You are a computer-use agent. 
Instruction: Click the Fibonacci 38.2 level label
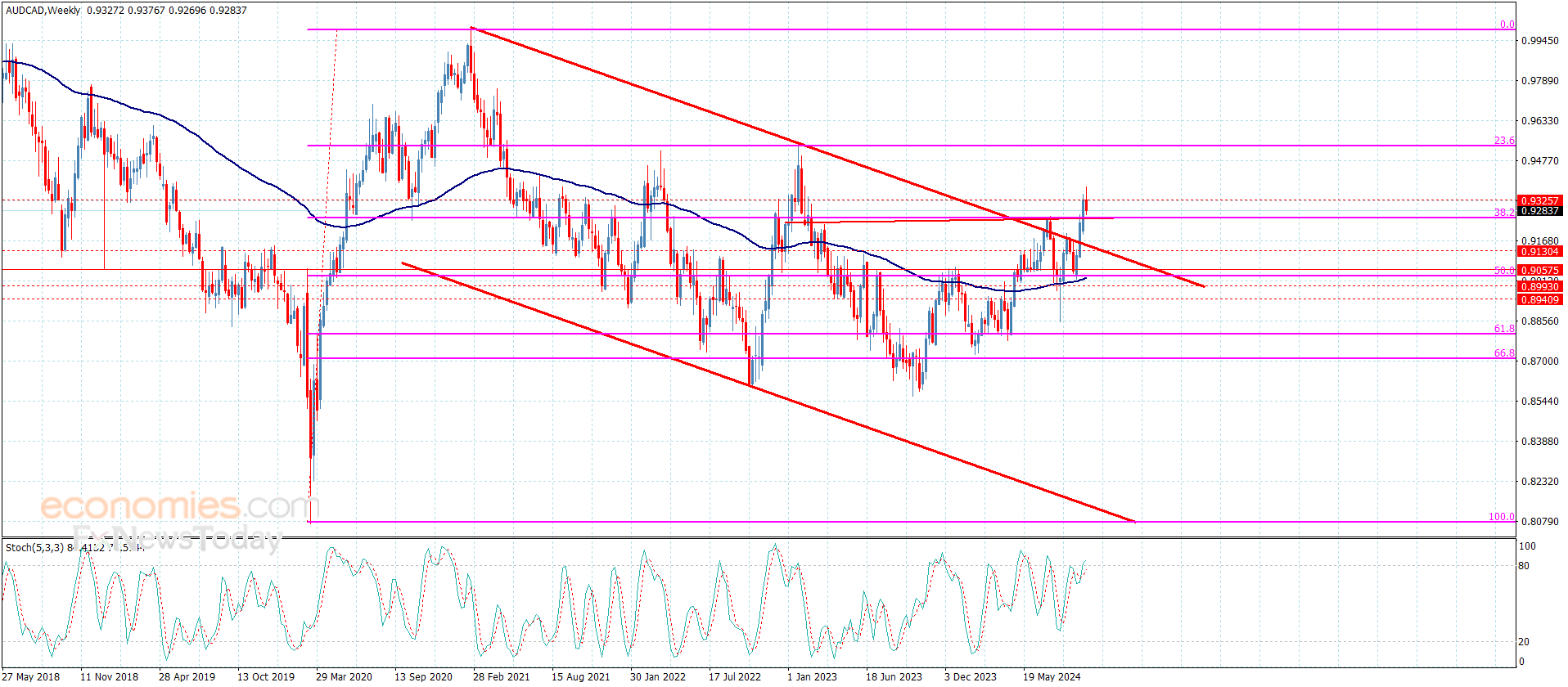[x=1504, y=213]
